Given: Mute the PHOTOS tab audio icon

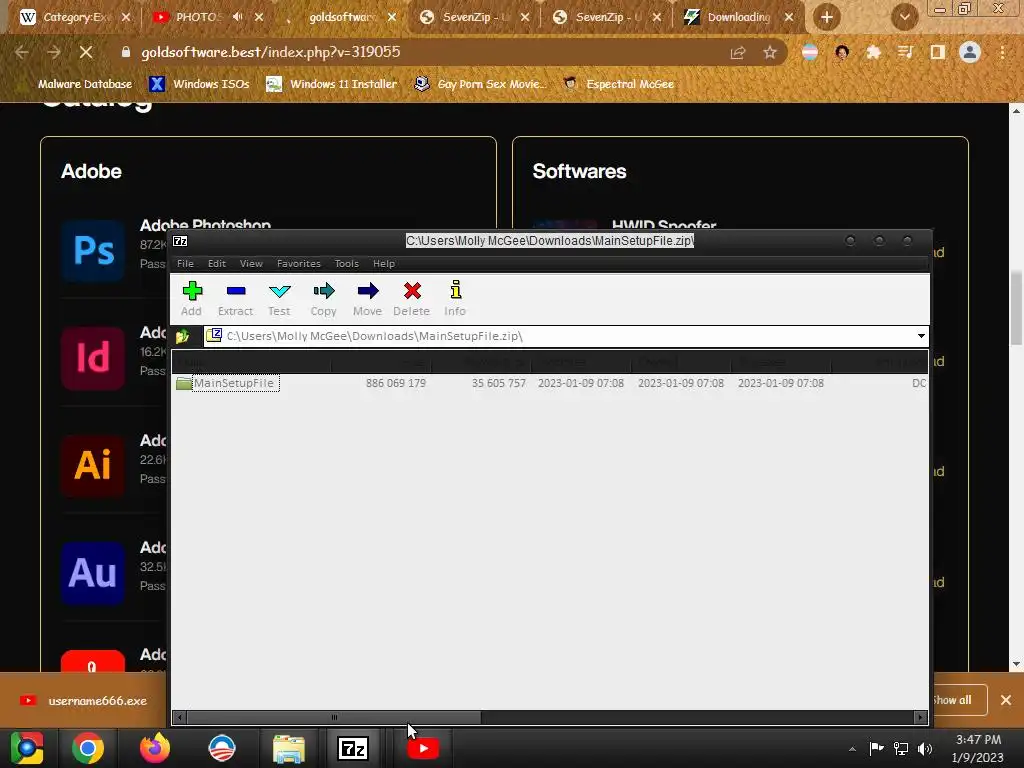Looking at the screenshot, I should [x=238, y=17].
